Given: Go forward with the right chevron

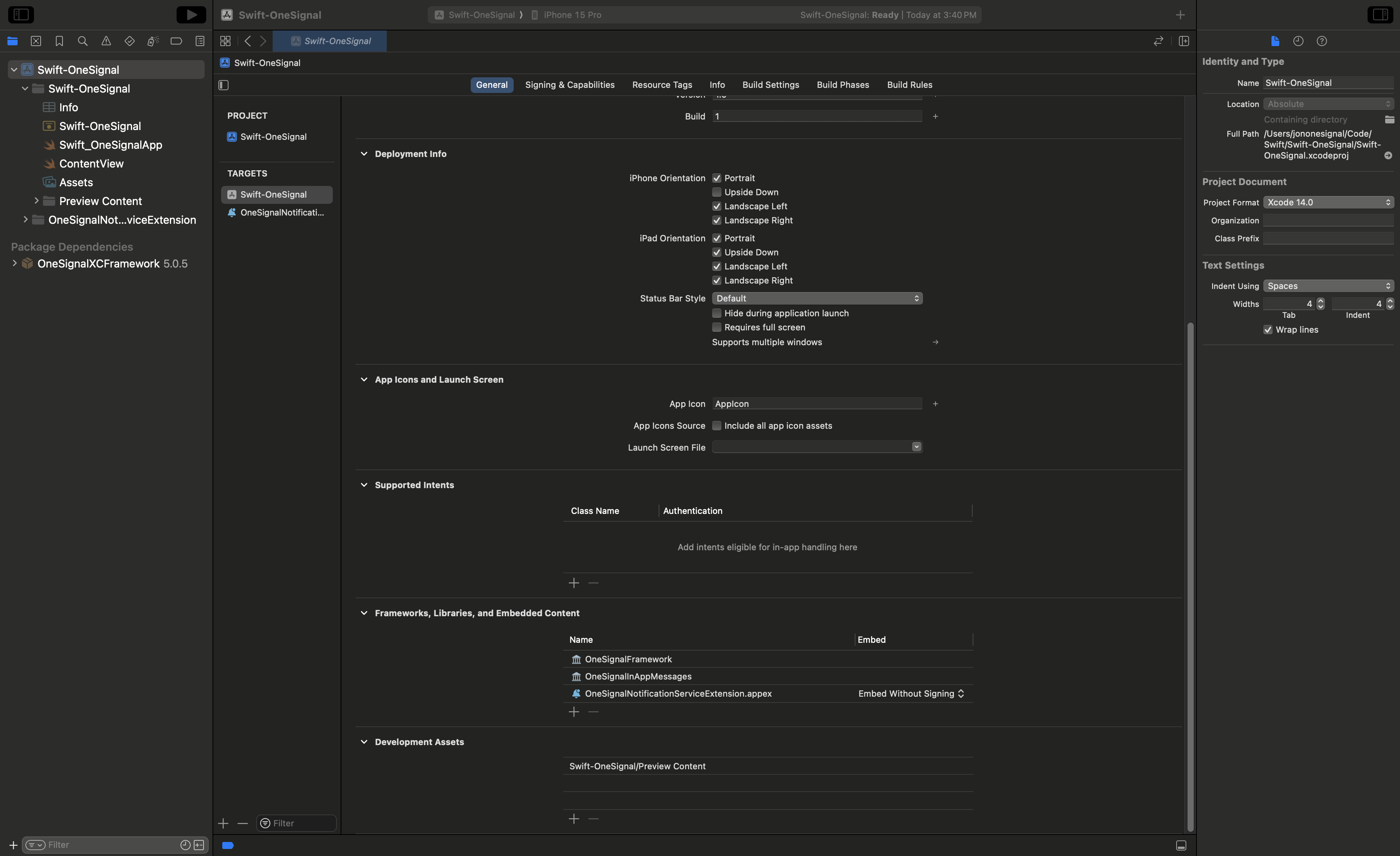Looking at the screenshot, I should (263, 41).
